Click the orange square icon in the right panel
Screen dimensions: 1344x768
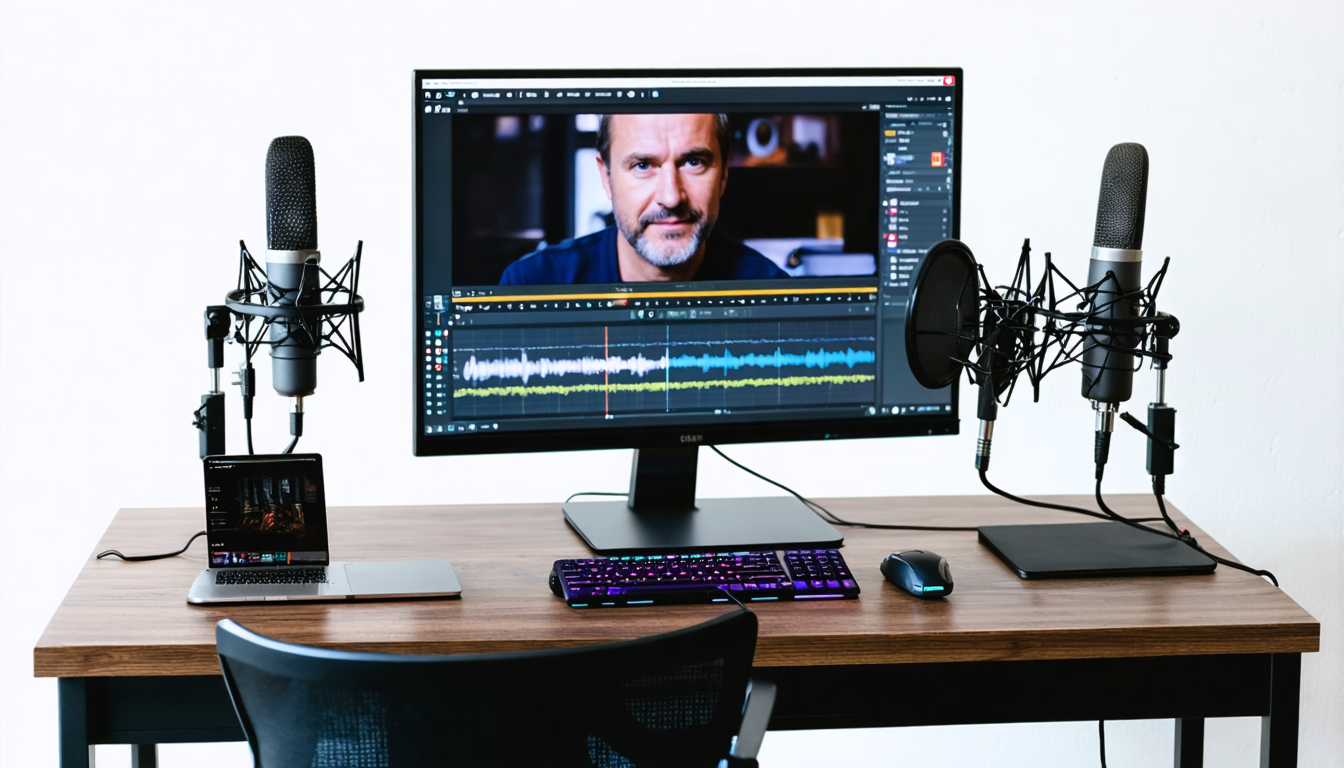point(937,159)
